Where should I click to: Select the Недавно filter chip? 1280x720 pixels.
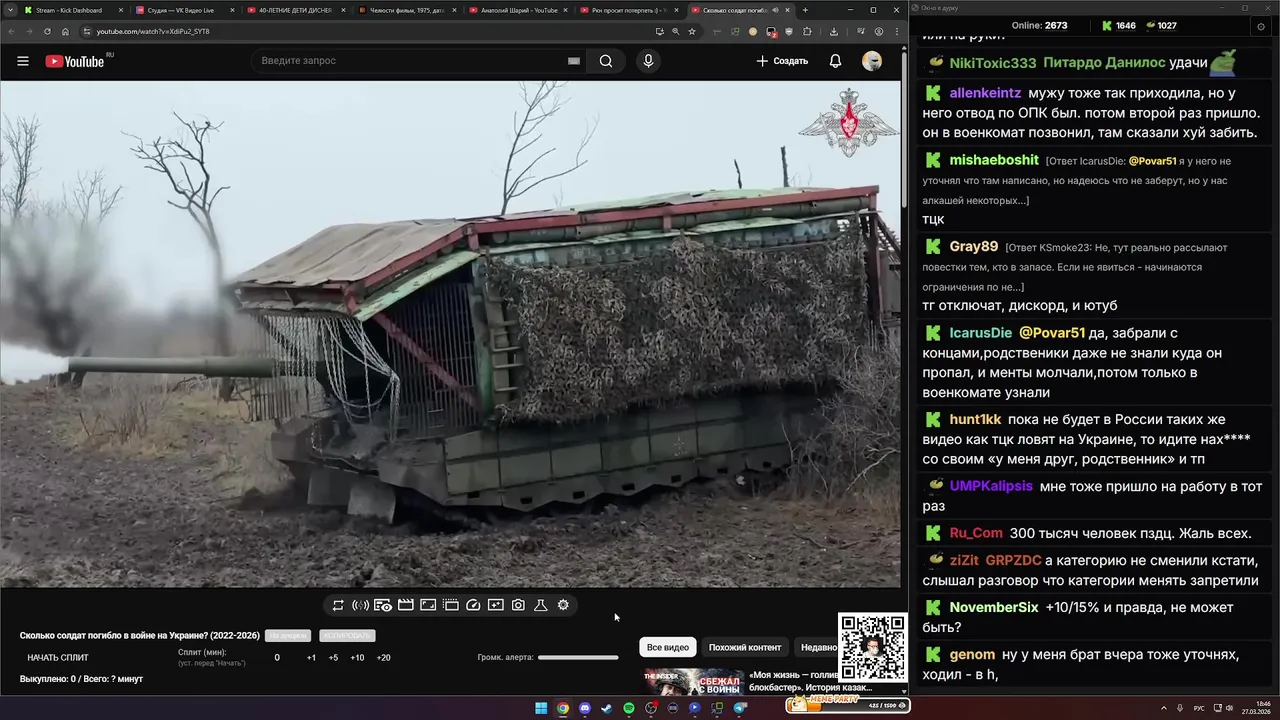(818, 647)
